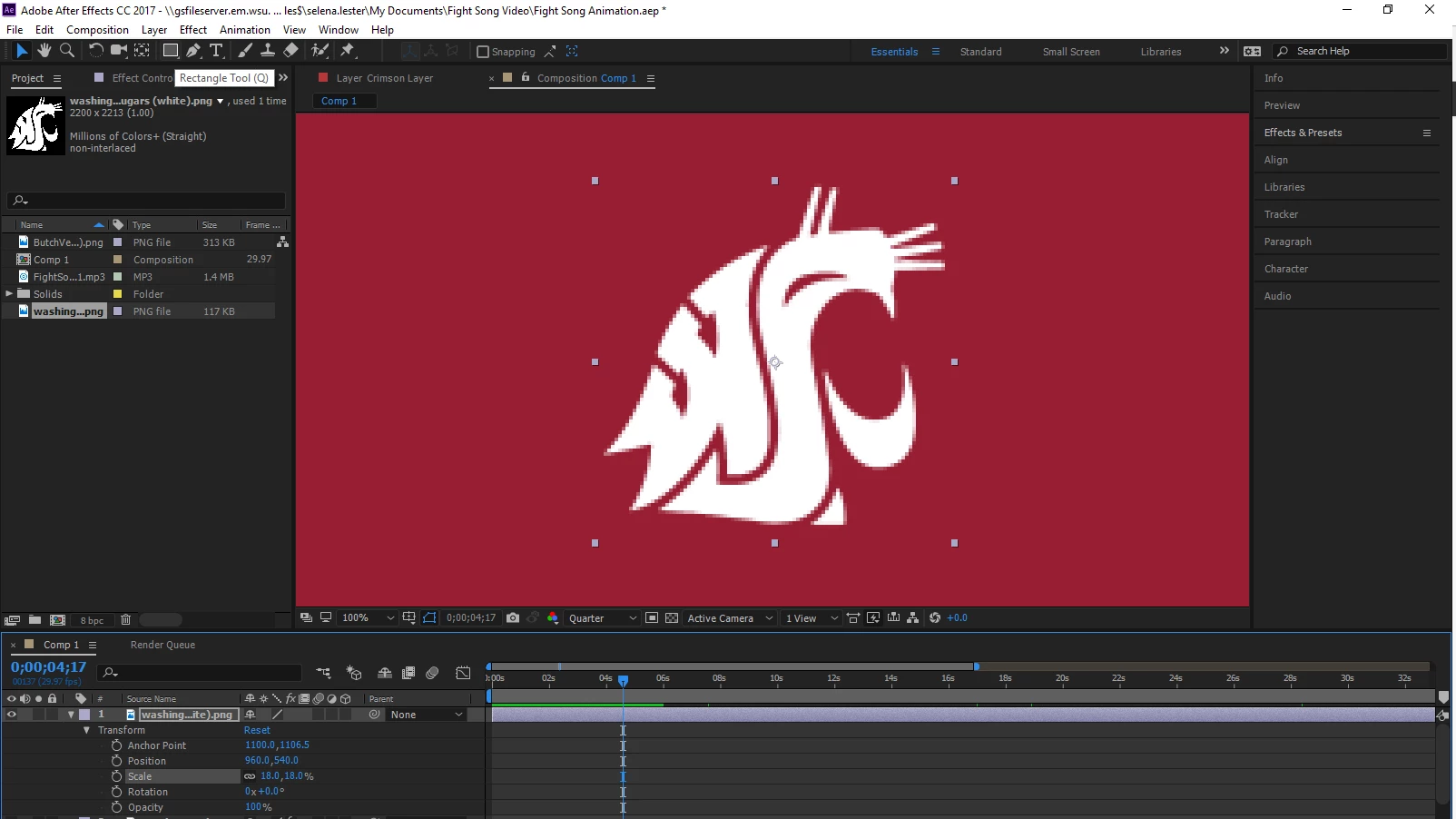Screen dimensions: 1456x819
Task: Toggle the Rotation stopwatch keyframe
Action: coord(116,792)
